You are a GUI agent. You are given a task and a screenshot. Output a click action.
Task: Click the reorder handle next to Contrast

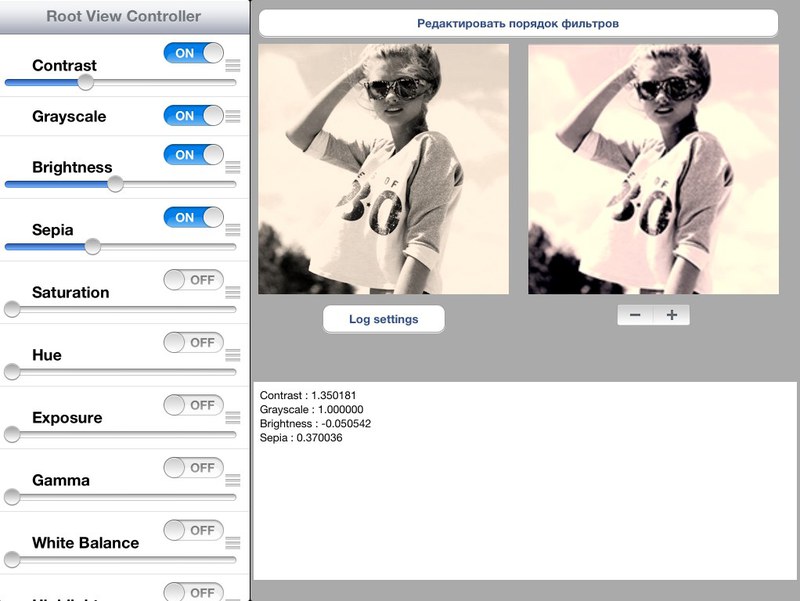click(235, 65)
